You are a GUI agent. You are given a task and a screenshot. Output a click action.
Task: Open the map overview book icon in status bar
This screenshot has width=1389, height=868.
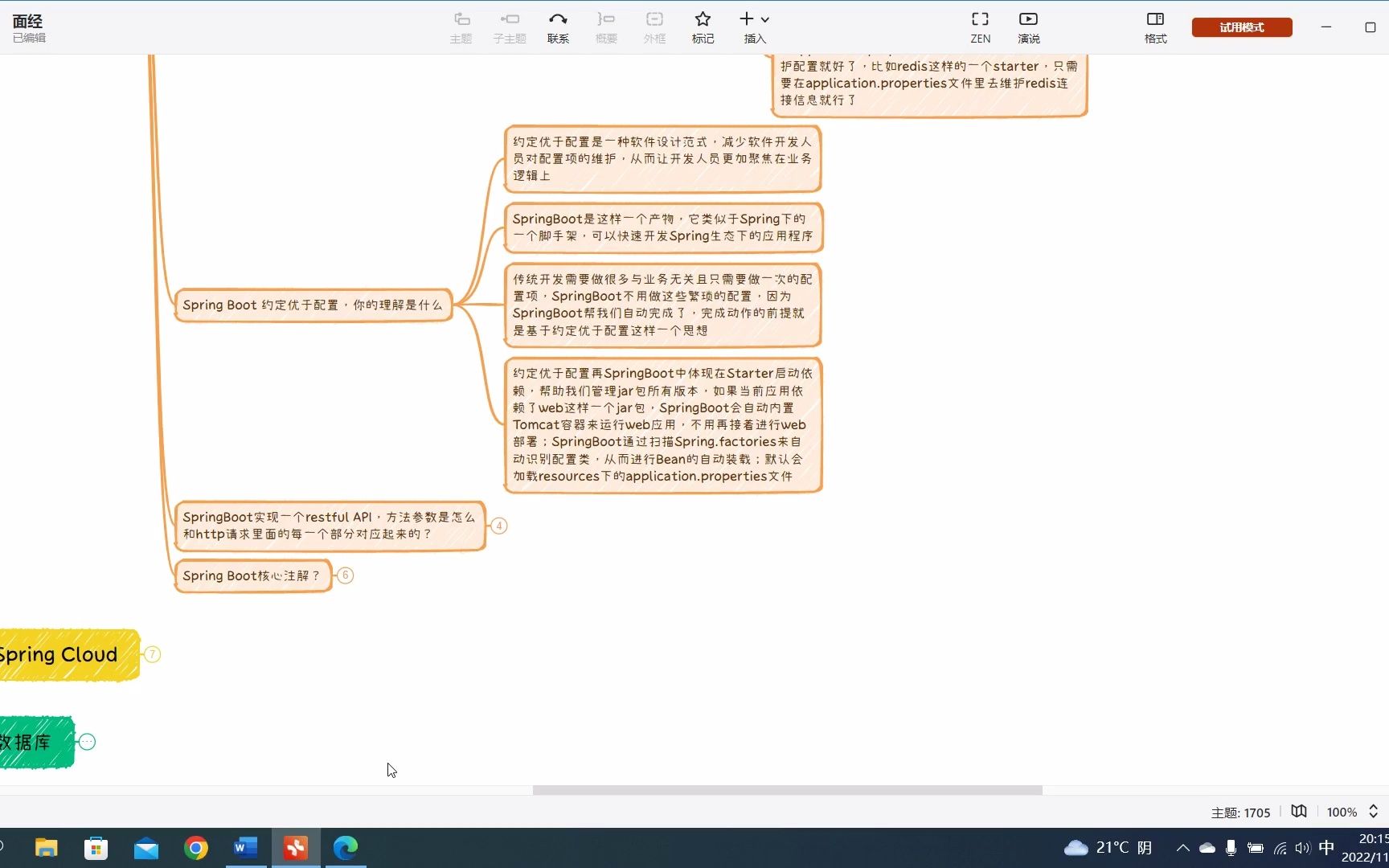tap(1299, 812)
